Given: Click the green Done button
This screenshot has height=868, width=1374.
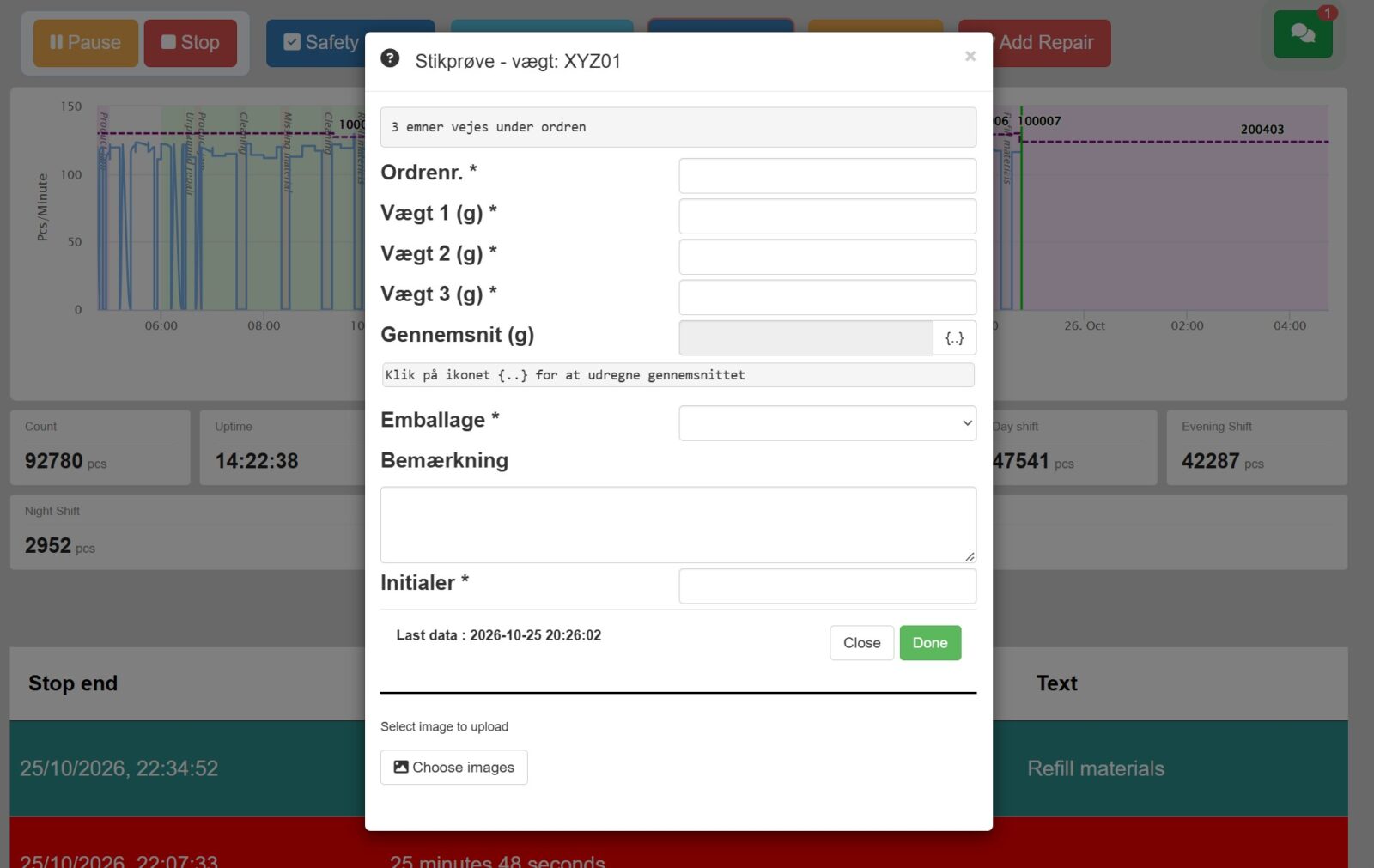Looking at the screenshot, I should point(930,643).
